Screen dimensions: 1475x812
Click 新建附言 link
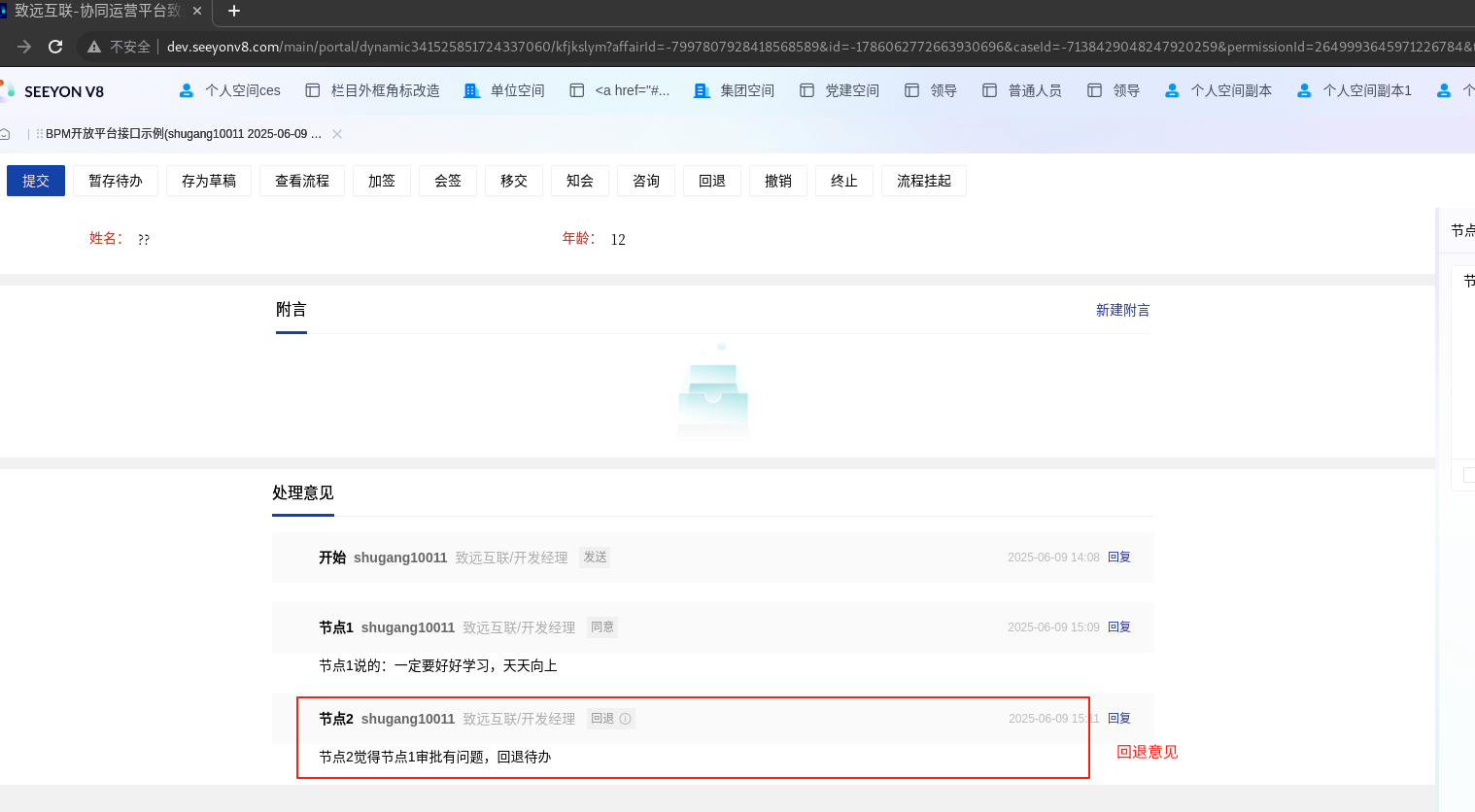(1122, 310)
